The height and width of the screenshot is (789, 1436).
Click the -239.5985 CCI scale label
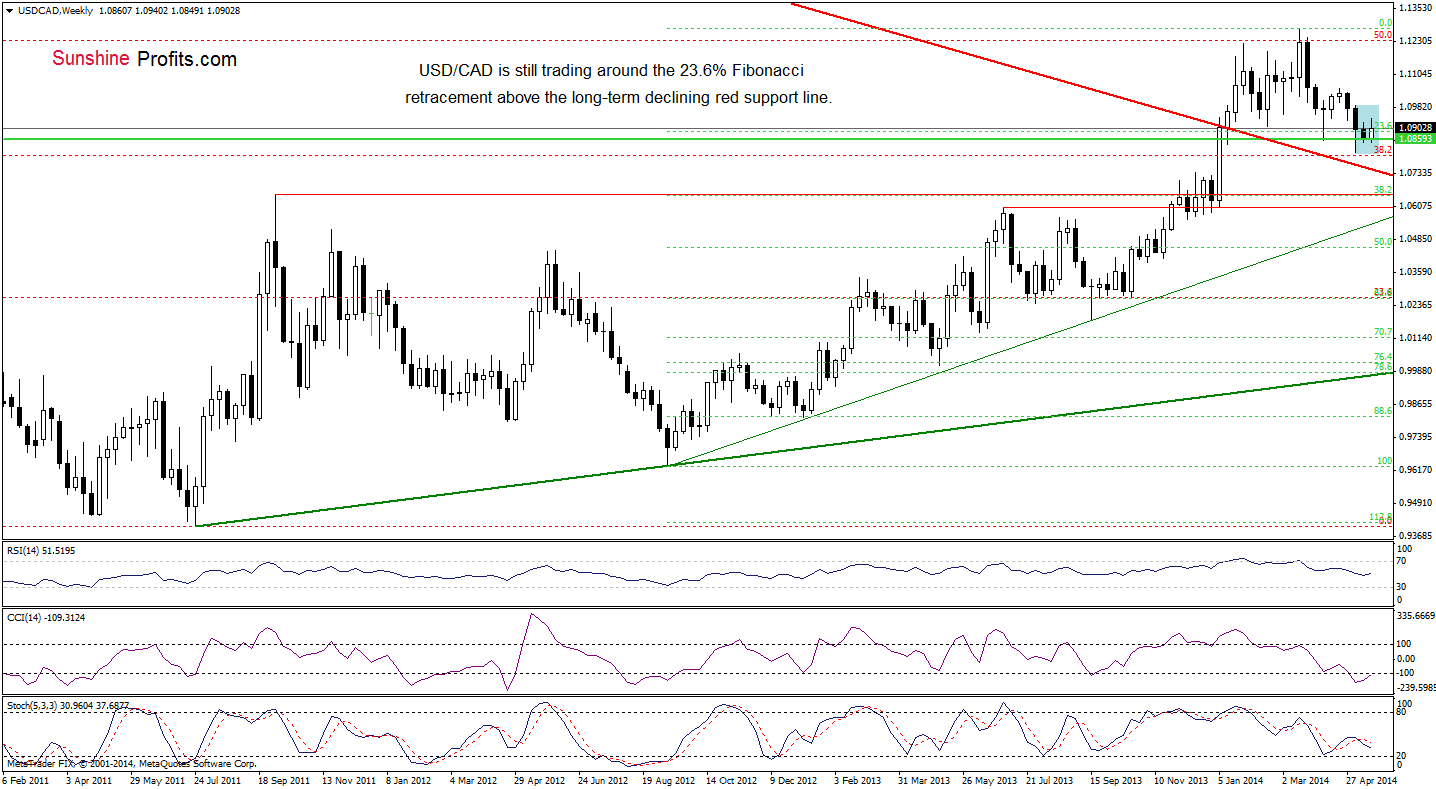pos(1417,687)
